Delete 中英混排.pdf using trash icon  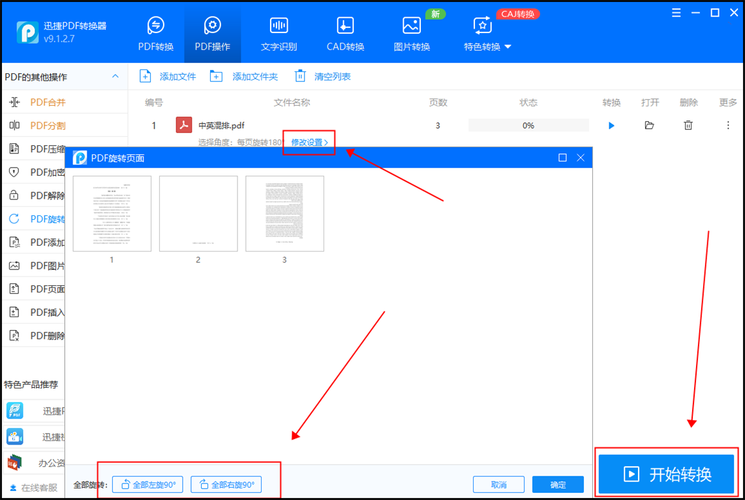click(x=688, y=126)
